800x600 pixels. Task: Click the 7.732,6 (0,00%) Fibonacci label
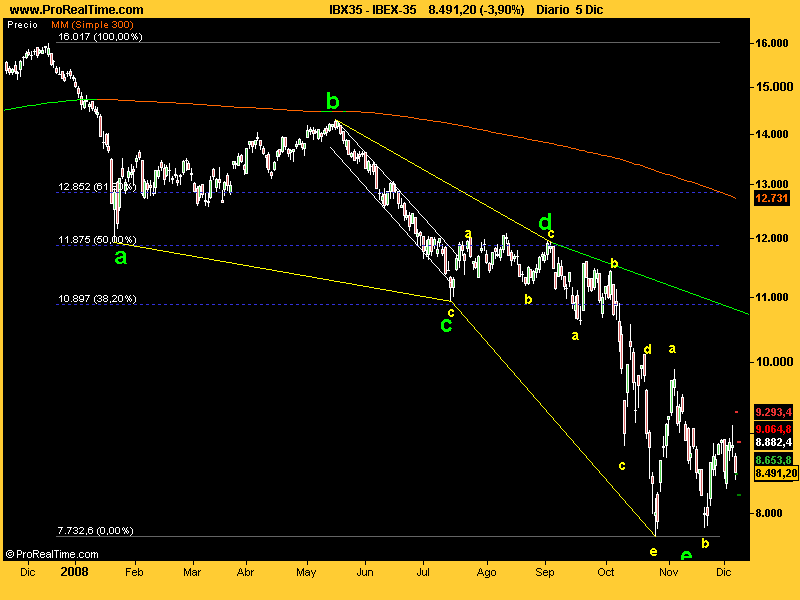pyautogui.click(x=95, y=531)
